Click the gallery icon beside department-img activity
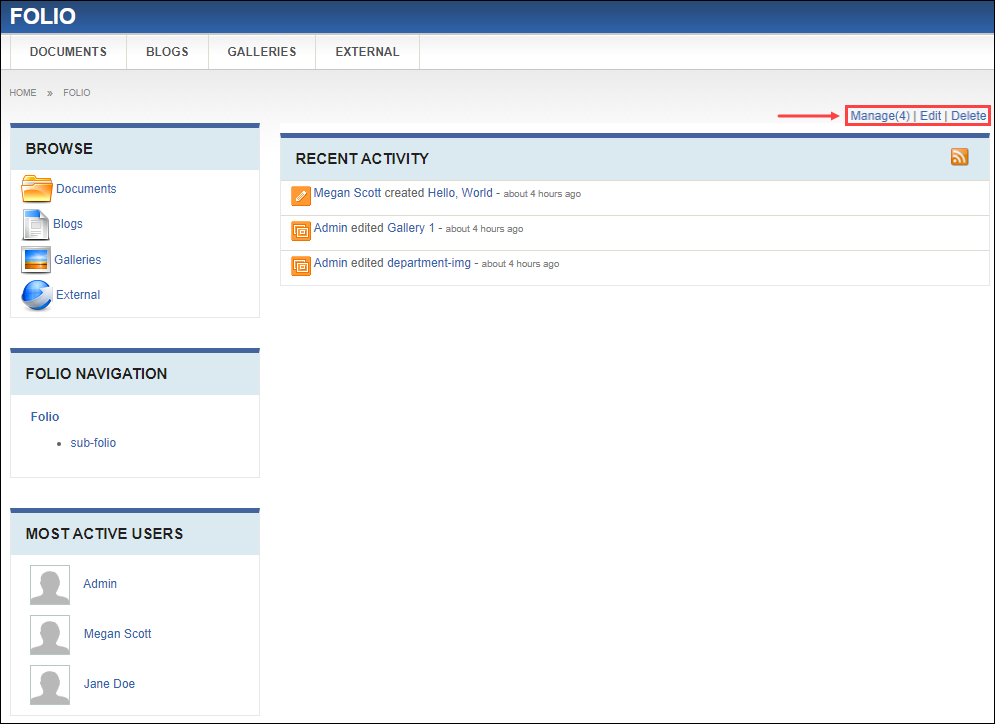The width and height of the screenshot is (995, 724). coord(301,266)
